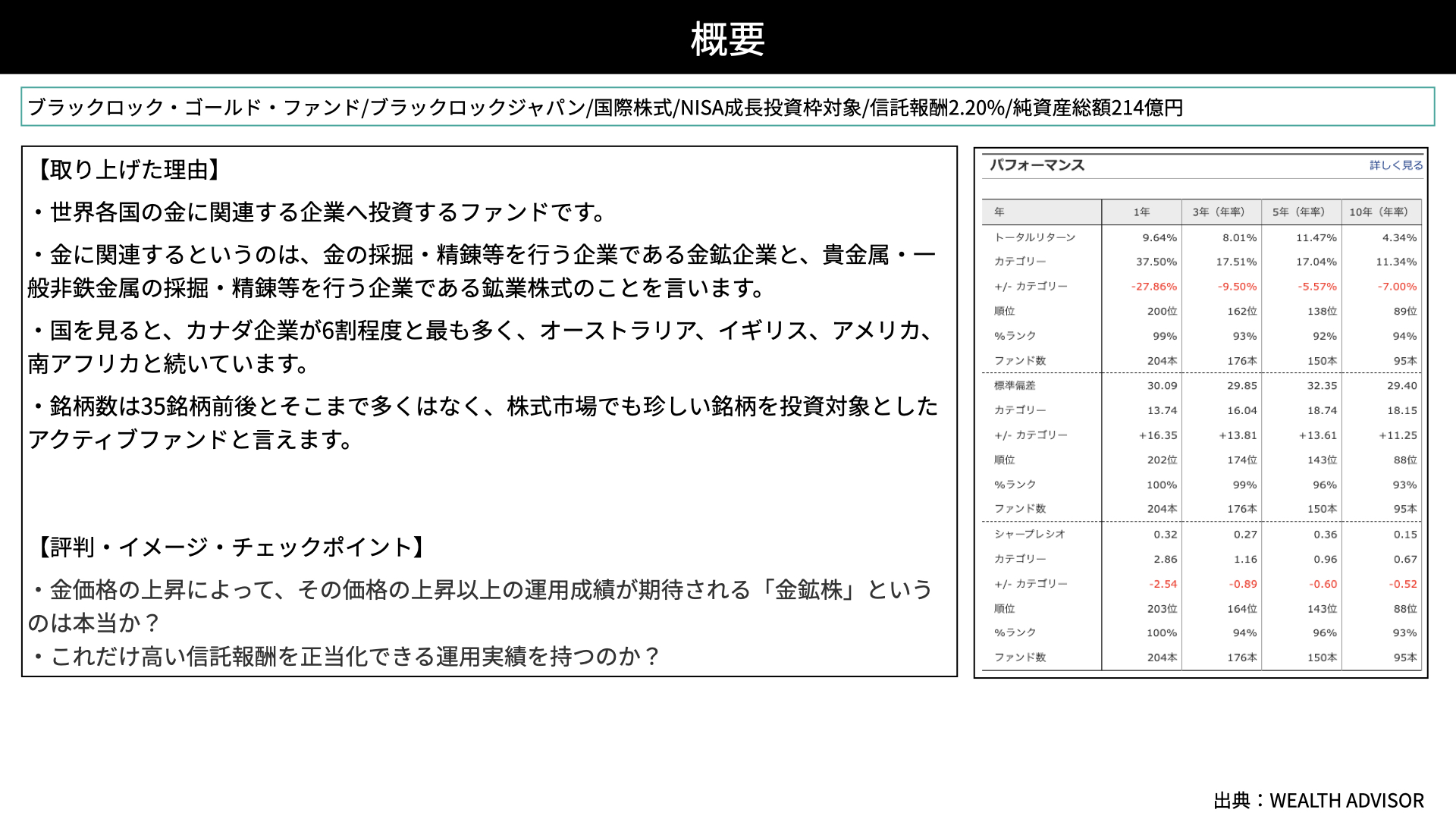The width and height of the screenshot is (1456, 819).
Task: Select the bullet starting これだけ高い信託報酬
Action: tap(346, 657)
